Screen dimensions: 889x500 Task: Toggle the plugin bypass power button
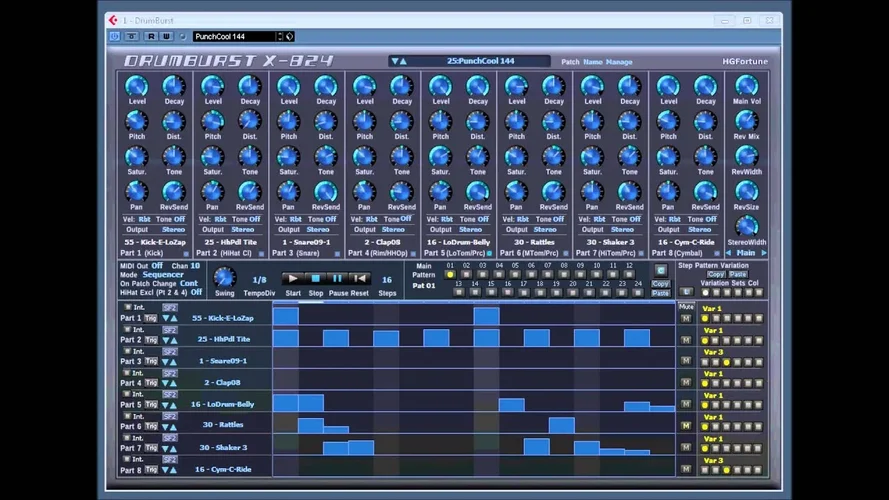[x=115, y=37]
